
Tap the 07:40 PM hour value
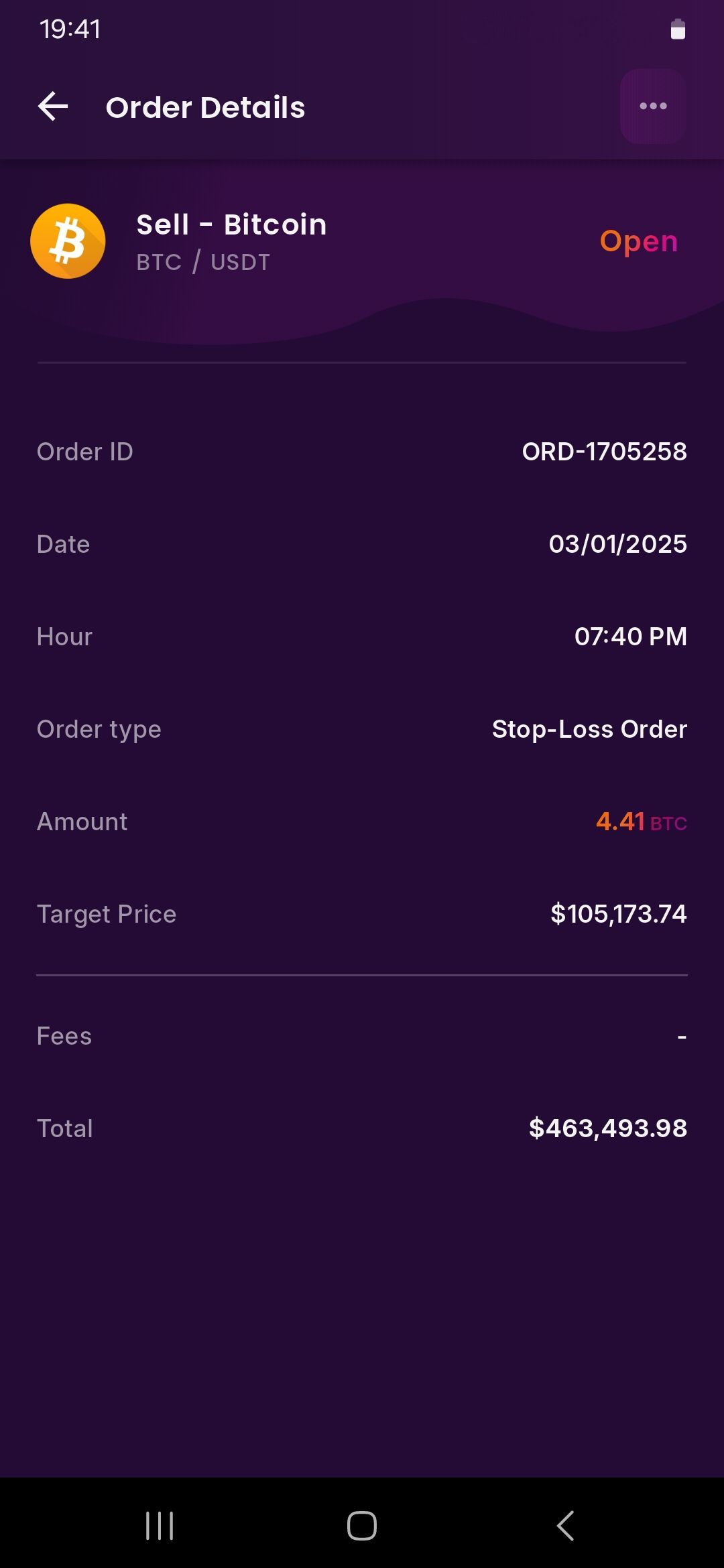coord(630,637)
